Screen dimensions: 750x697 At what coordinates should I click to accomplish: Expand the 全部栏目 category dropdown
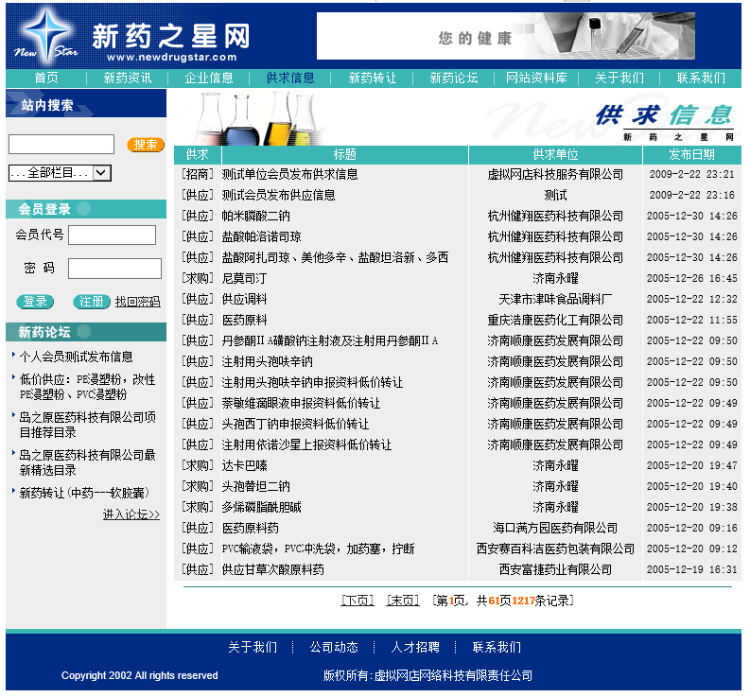click(60, 173)
